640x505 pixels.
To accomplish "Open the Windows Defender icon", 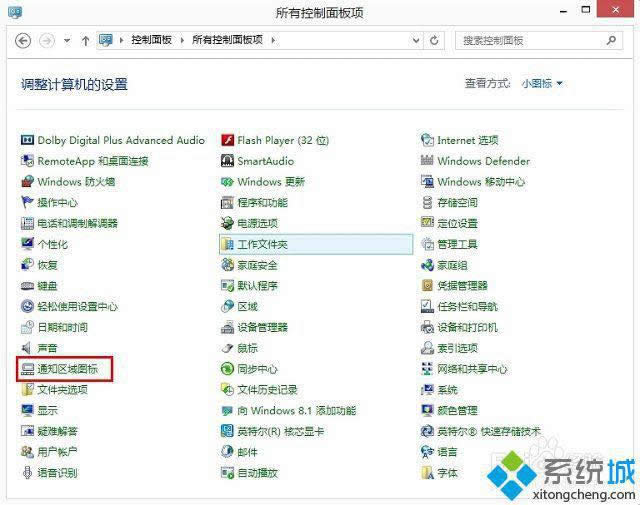I will click(427, 160).
